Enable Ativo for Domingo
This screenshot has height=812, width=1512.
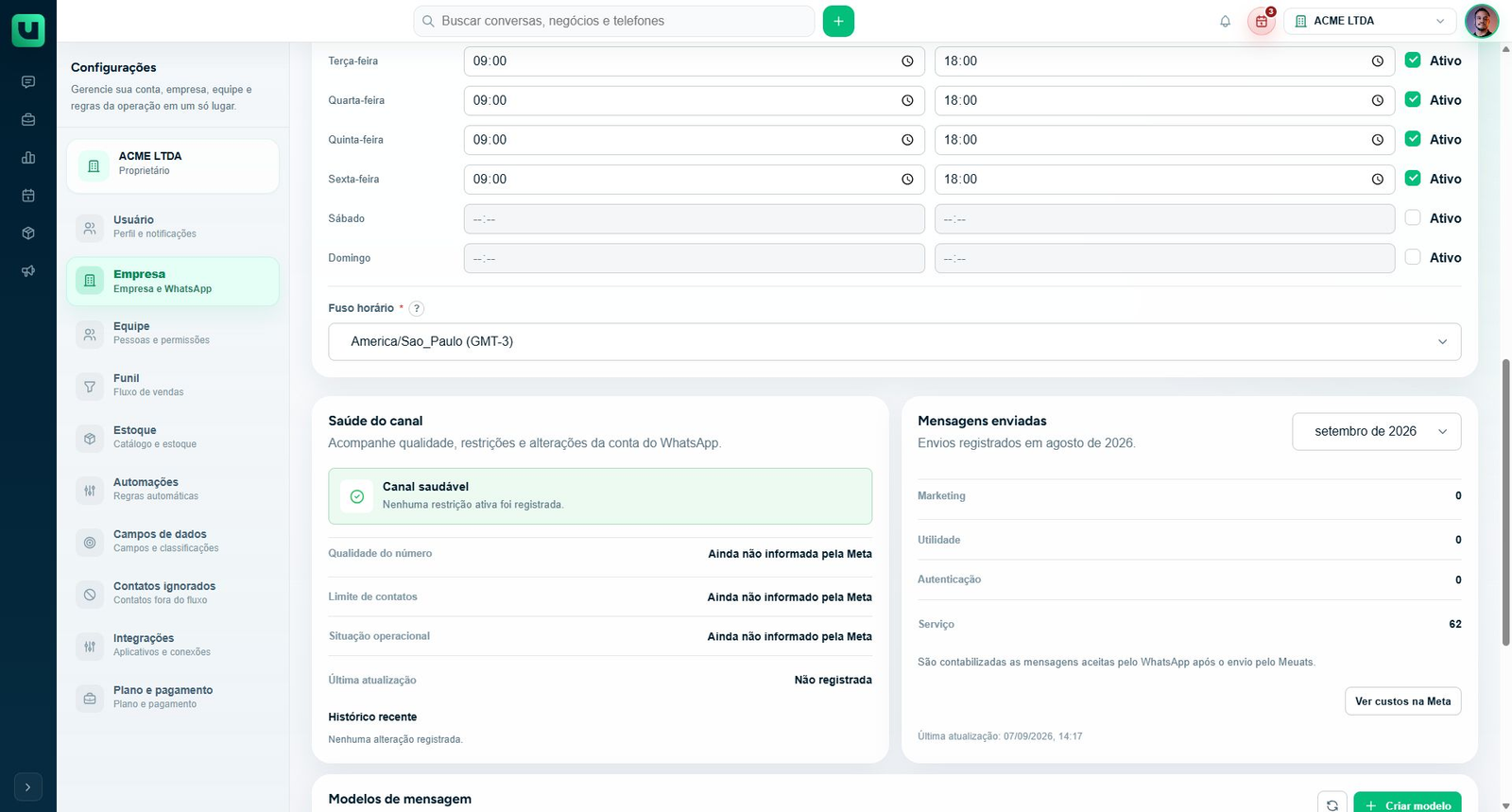coord(1413,257)
